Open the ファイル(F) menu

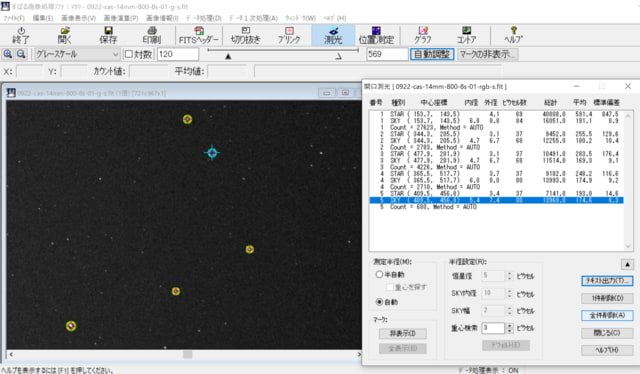[x=14, y=18]
